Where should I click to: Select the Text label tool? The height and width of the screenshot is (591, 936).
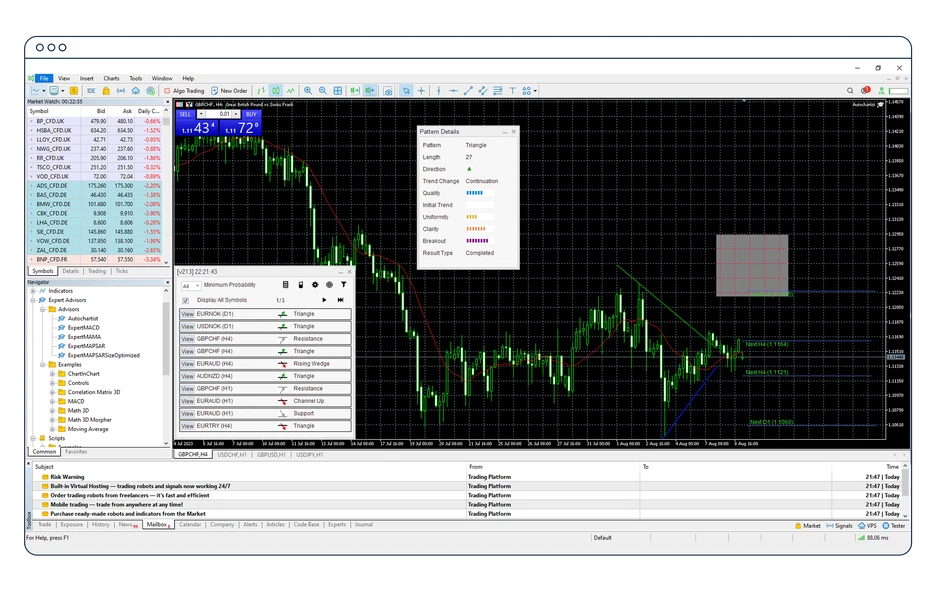point(512,91)
